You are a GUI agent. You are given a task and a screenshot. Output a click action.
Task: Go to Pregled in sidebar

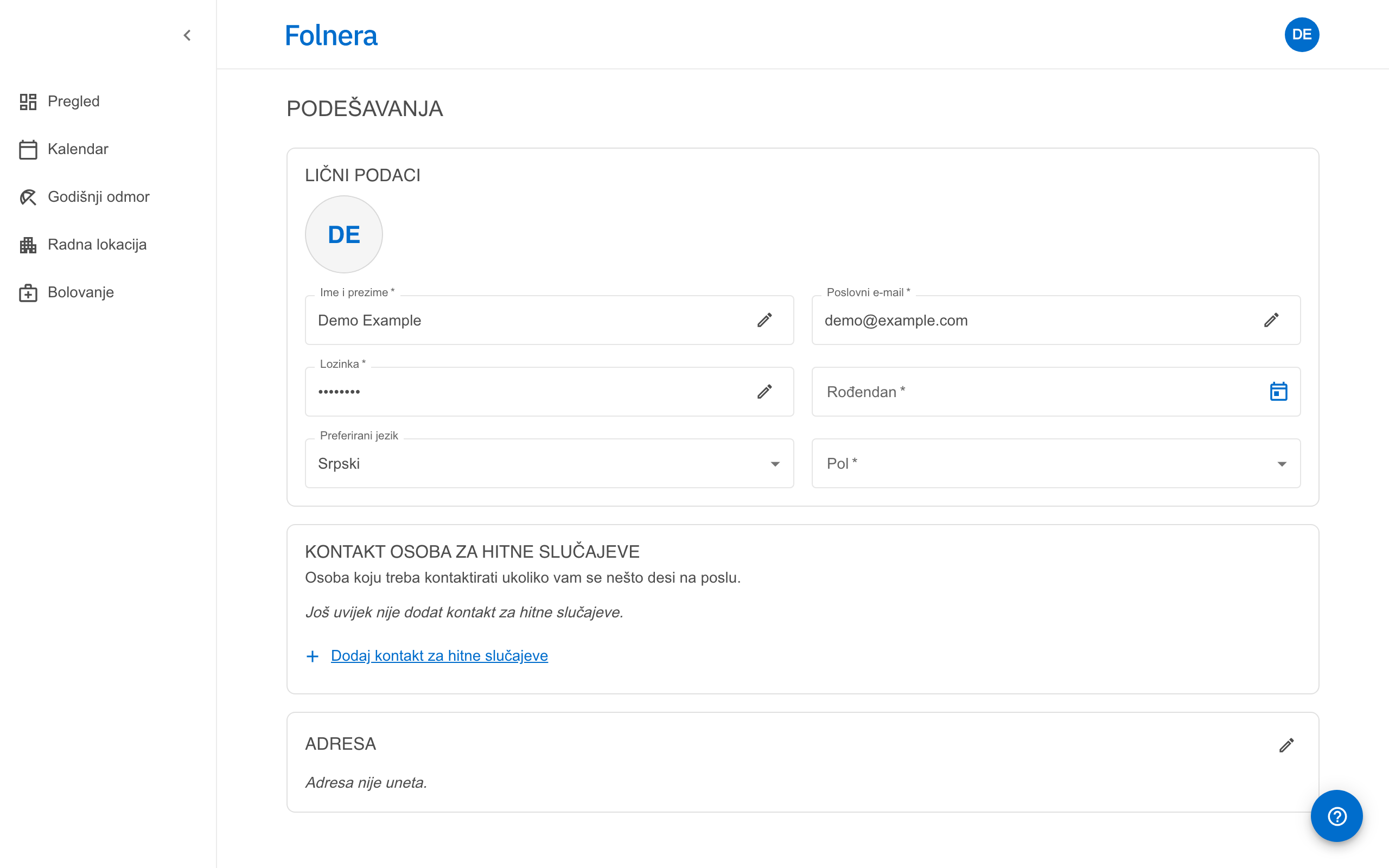pyautogui.click(x=73, y=101)
